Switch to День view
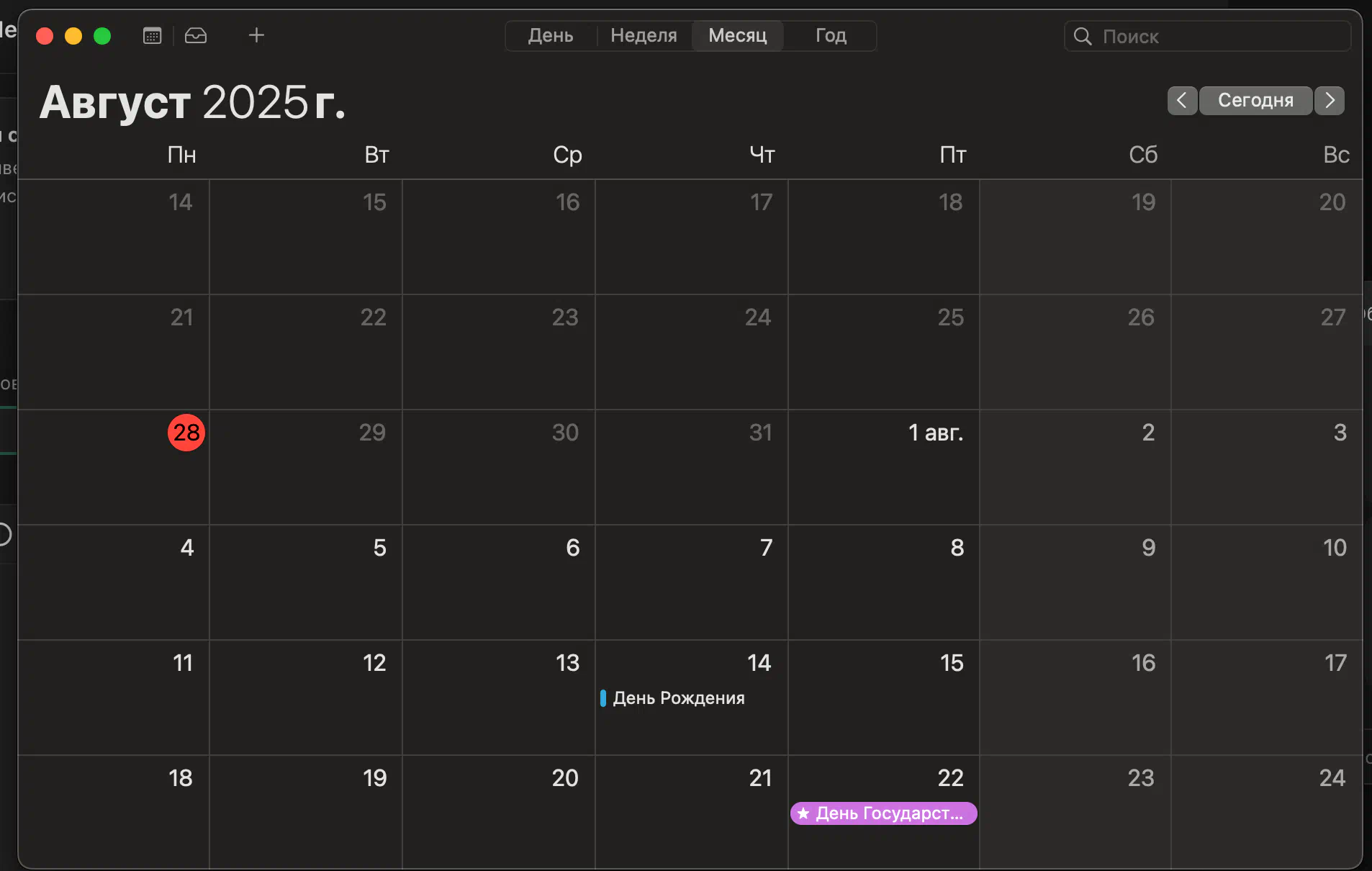Image resolution: width=1372 pixels, height=871 pixels. click(x=551, y=35)
